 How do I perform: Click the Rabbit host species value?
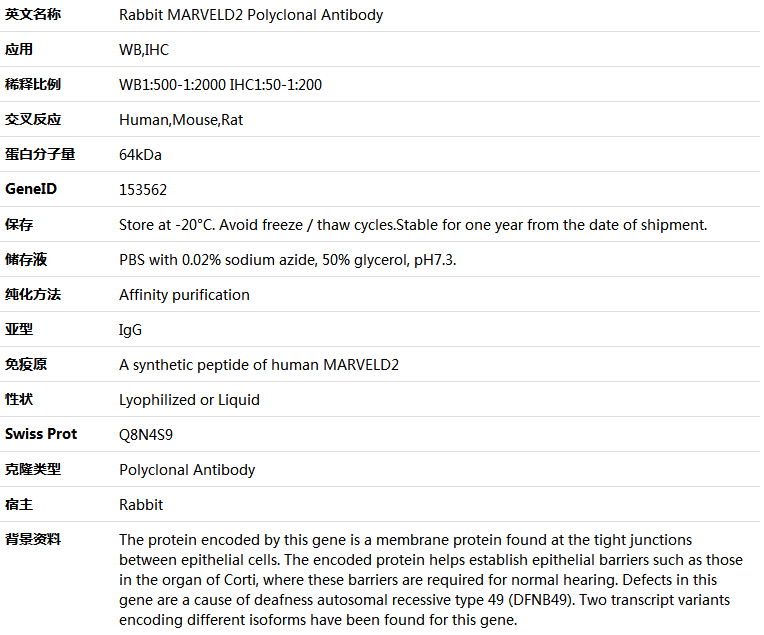tap(141, 505)
